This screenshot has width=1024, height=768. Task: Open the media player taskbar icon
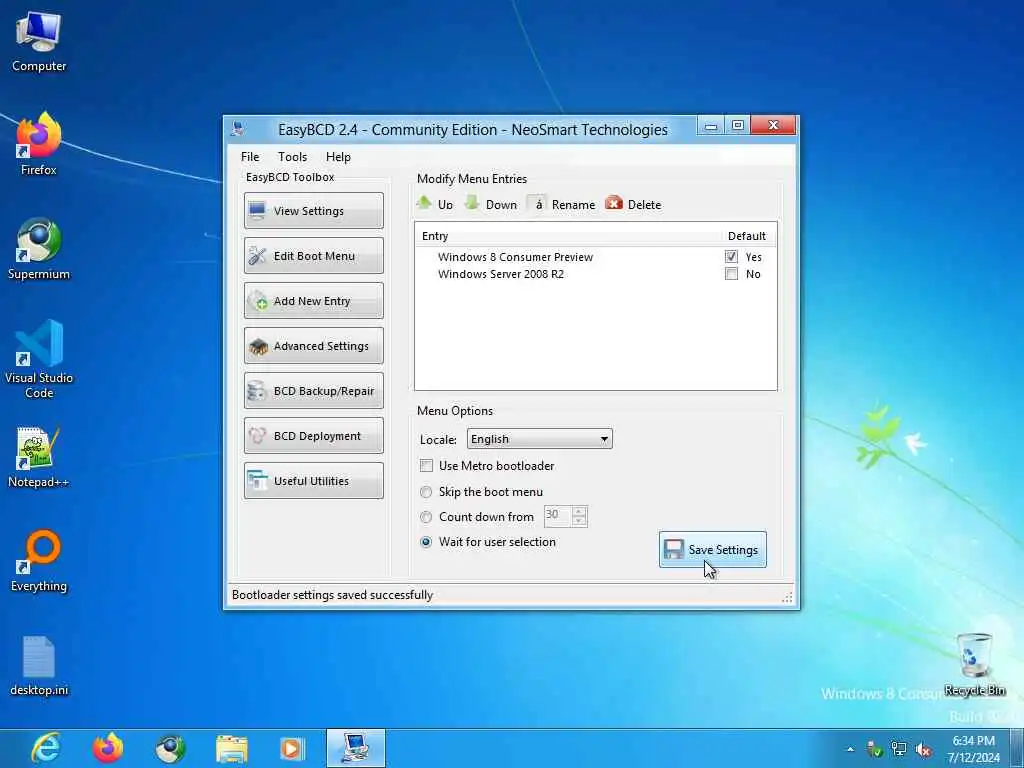click(293, 748)
